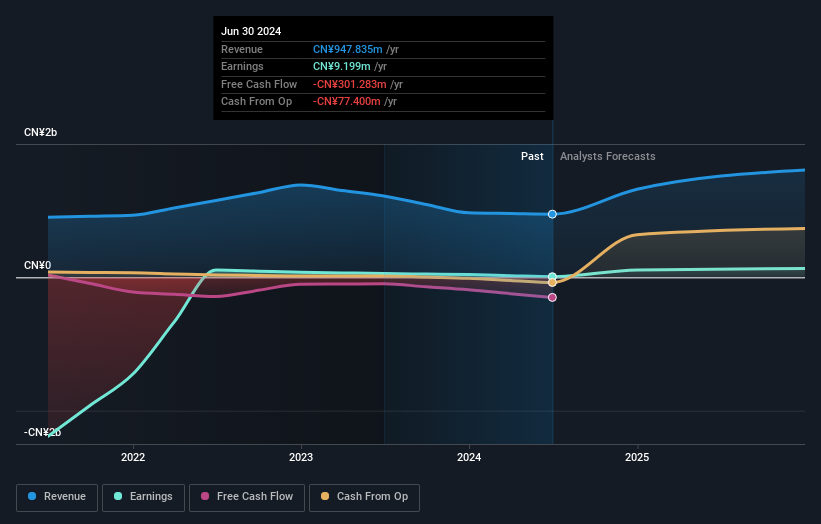Select the pink Free Cash Flow data point
This screenshot has height=524, width=821.
pyautogui.click(x=552, y=297)
